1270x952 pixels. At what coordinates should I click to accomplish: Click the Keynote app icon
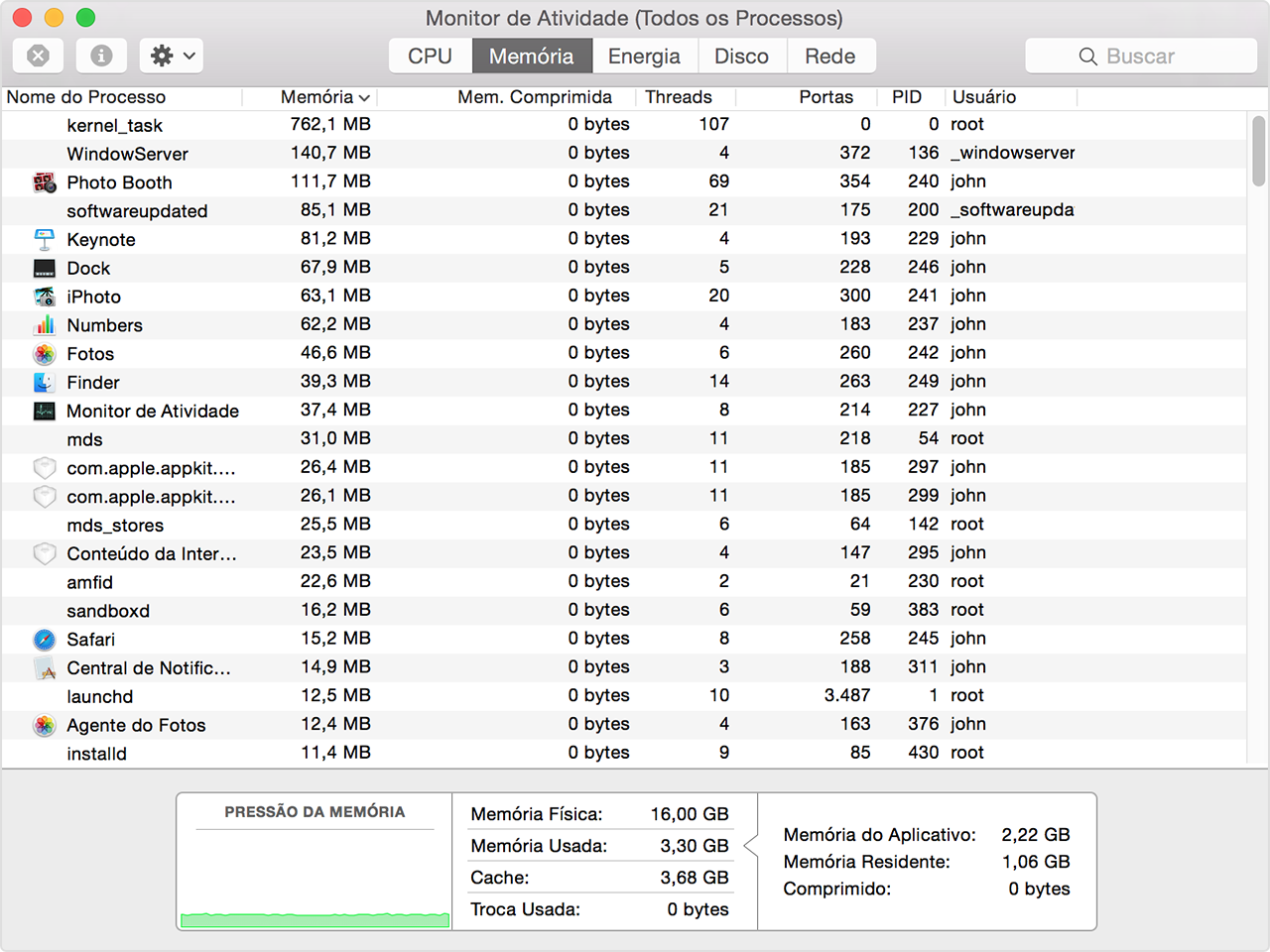(45, 239)
